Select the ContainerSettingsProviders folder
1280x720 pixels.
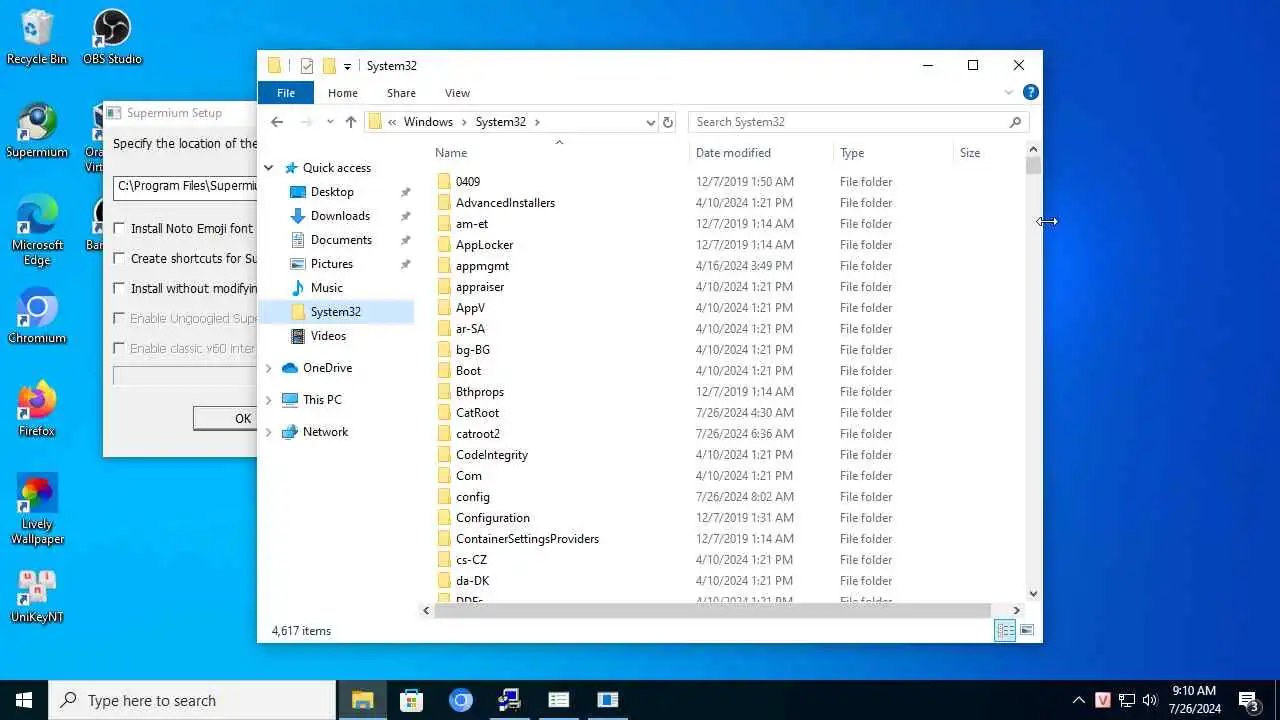tap(527, 539)
